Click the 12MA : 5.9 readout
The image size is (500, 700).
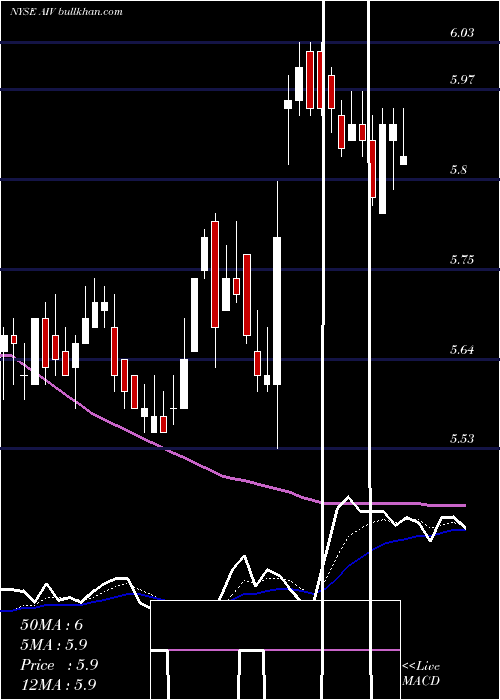click(x=58, y=684)
